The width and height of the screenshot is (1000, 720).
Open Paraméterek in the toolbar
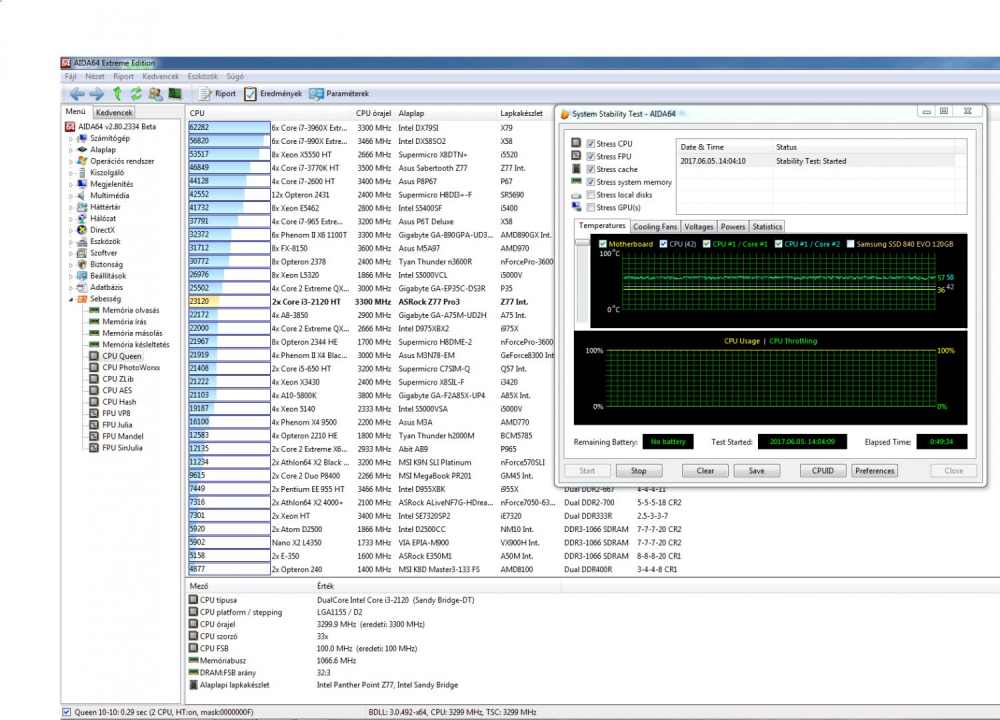339,94
